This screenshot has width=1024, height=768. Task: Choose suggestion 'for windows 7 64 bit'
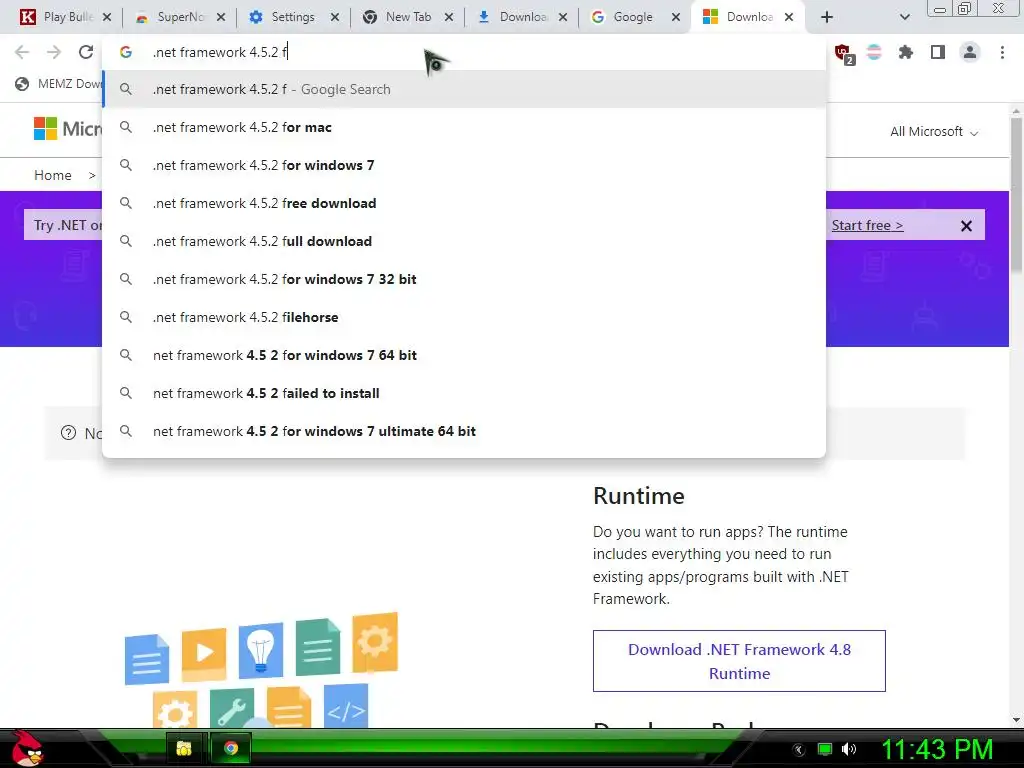coord(464,355)
